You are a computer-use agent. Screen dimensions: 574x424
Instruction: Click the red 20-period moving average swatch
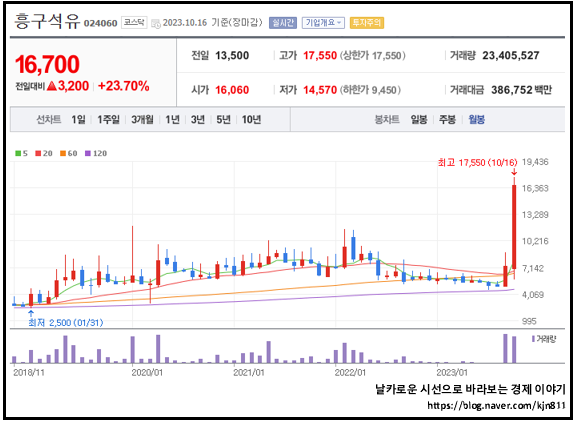click(x=38, y=153)
